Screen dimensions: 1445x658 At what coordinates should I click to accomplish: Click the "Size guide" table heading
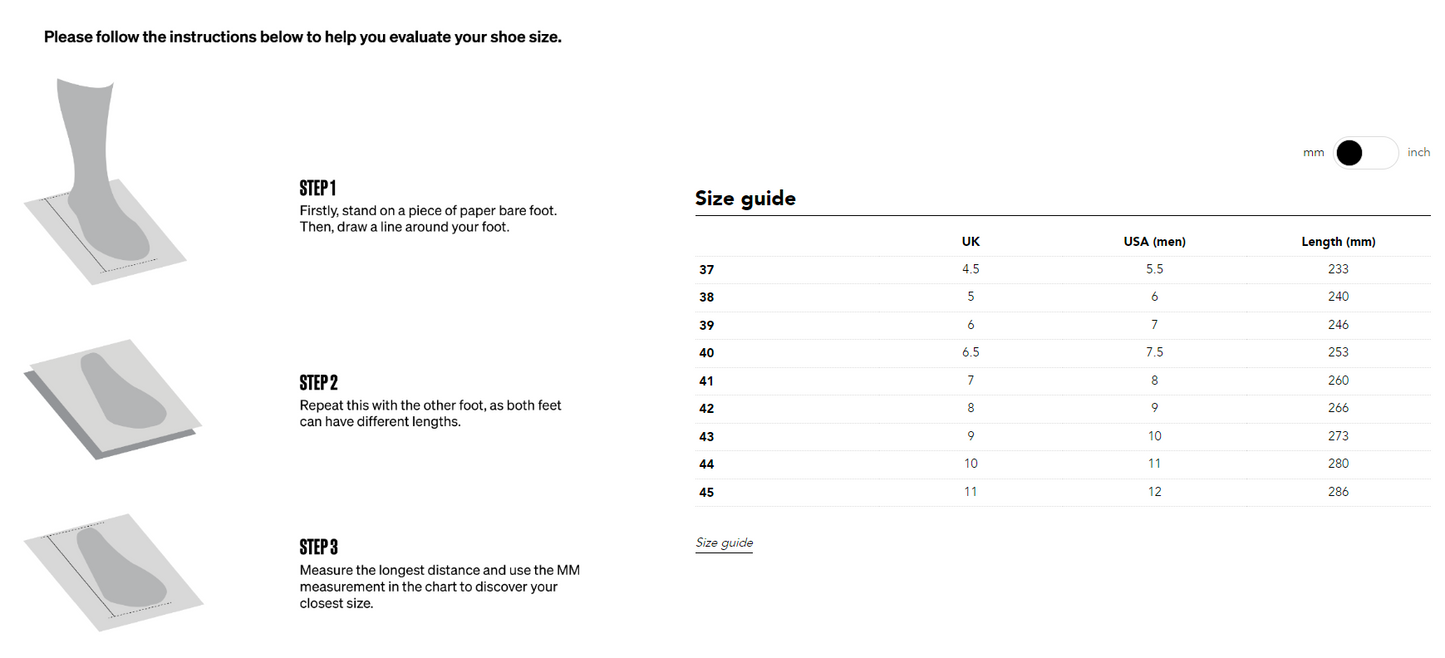pyautogui.click(x=745, y=198)
